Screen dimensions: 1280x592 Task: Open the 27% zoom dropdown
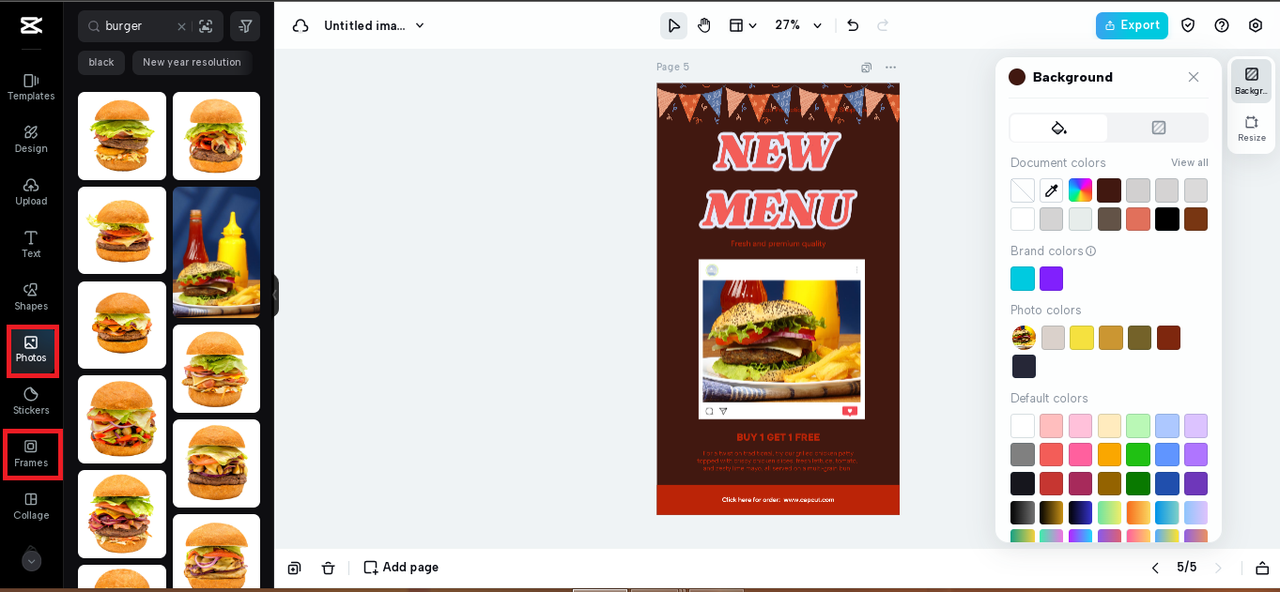(x=798, y=25)
